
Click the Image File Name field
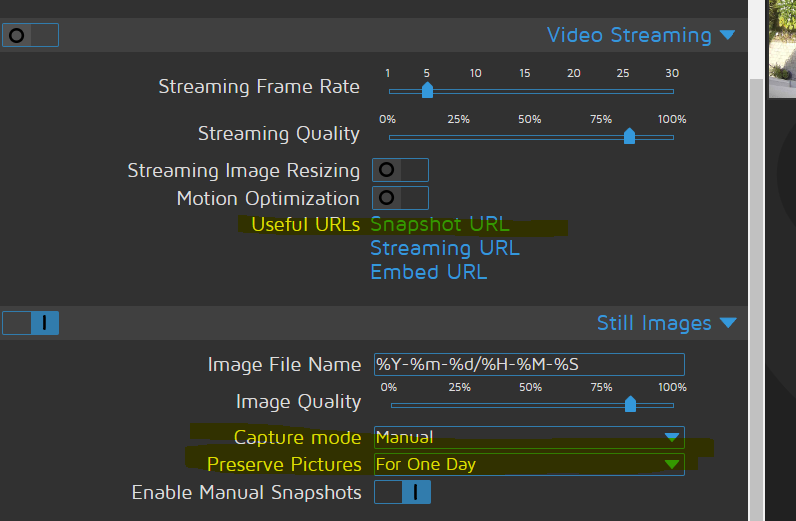[528, 364]
